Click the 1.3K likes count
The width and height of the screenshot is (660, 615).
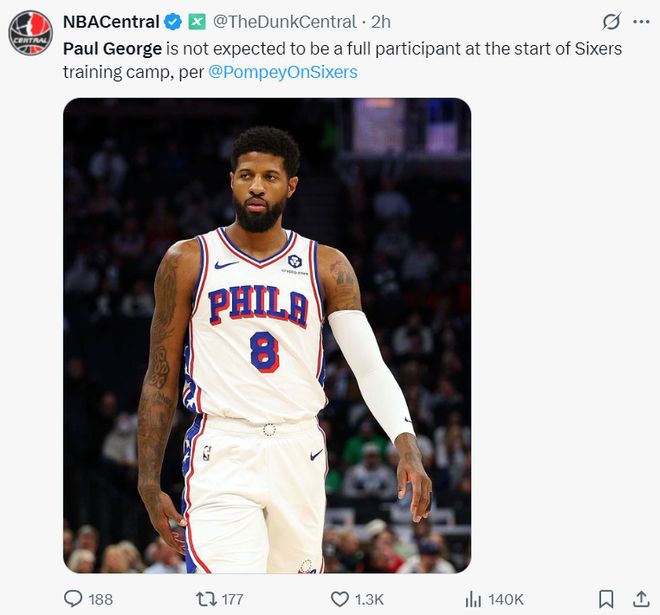click(x=369, y=599)
